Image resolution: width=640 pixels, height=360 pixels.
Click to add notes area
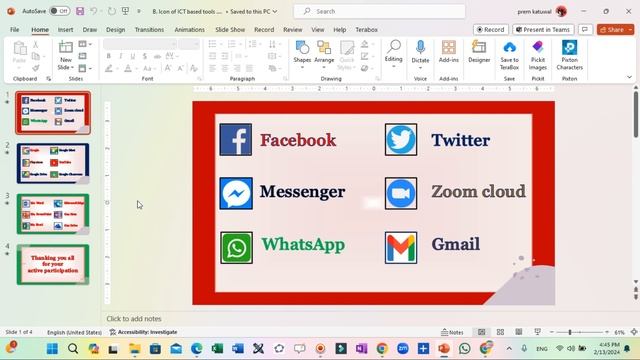tap(133, 318)
